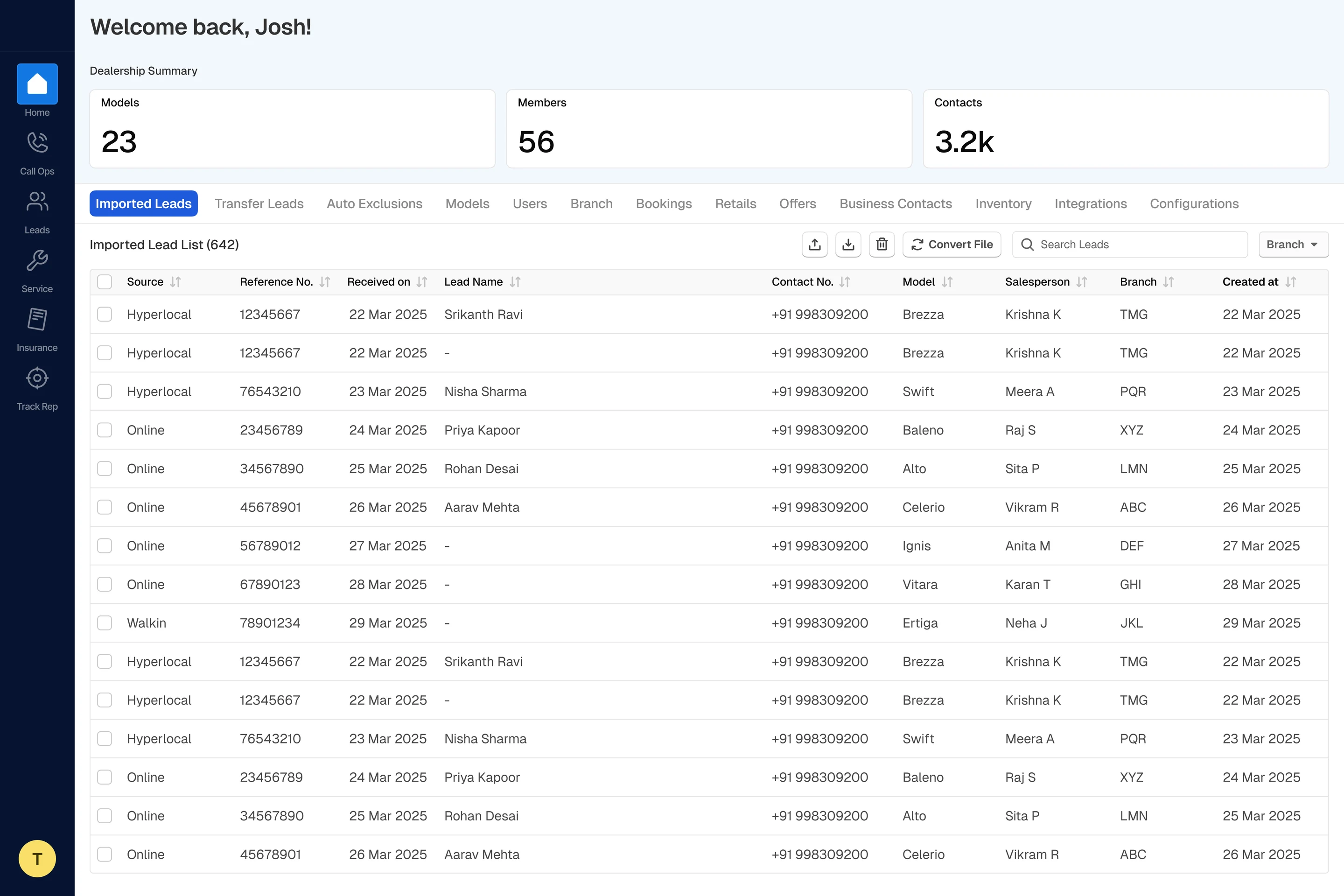
Task: Check the Walkin lead row checkbox
Action: [105, 623]
